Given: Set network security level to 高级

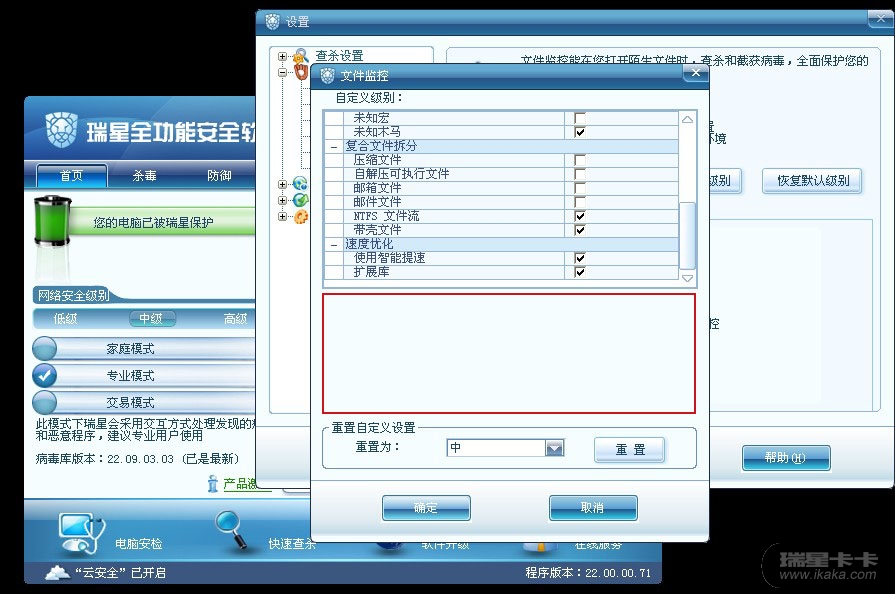Looking at the screenshot, I should (x=235, y=319).
